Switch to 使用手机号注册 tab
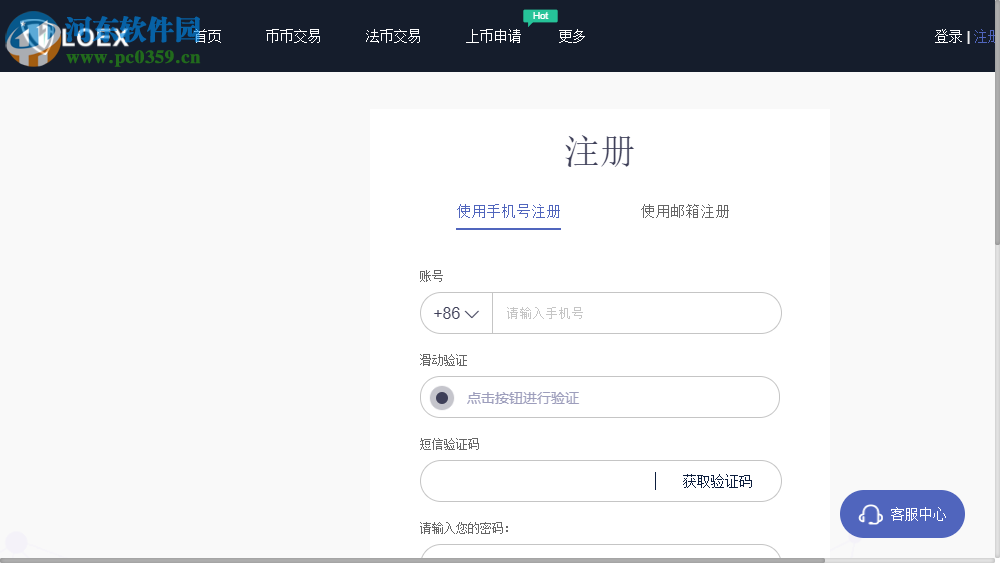 508,212
